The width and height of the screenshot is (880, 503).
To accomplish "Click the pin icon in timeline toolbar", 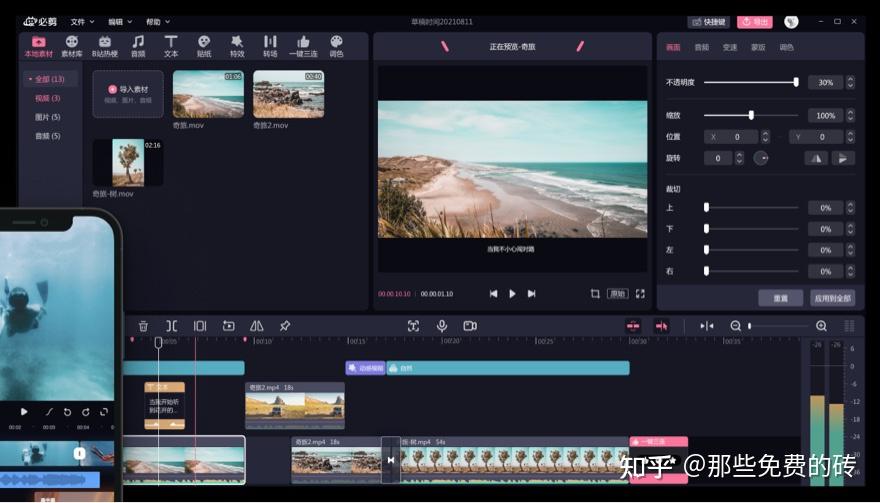I will pos(285,326).
